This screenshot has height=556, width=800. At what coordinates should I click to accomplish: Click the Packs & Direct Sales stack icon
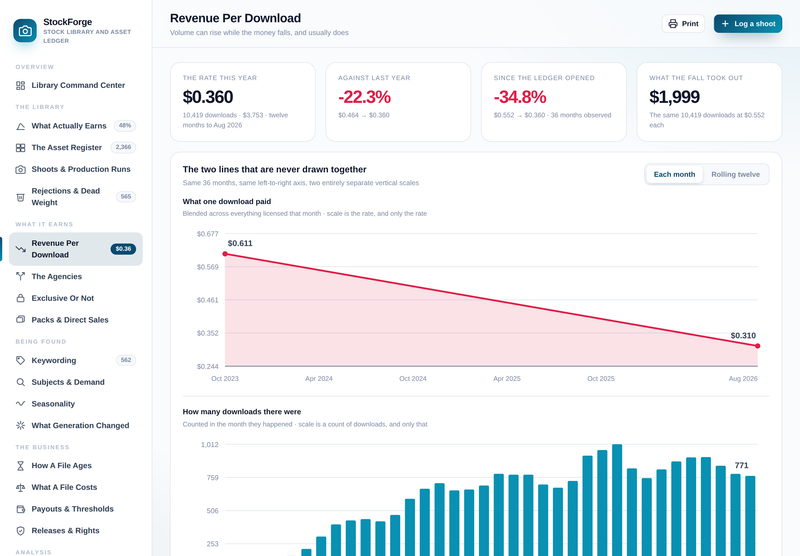pyautogui.click(x=20, y=320)
